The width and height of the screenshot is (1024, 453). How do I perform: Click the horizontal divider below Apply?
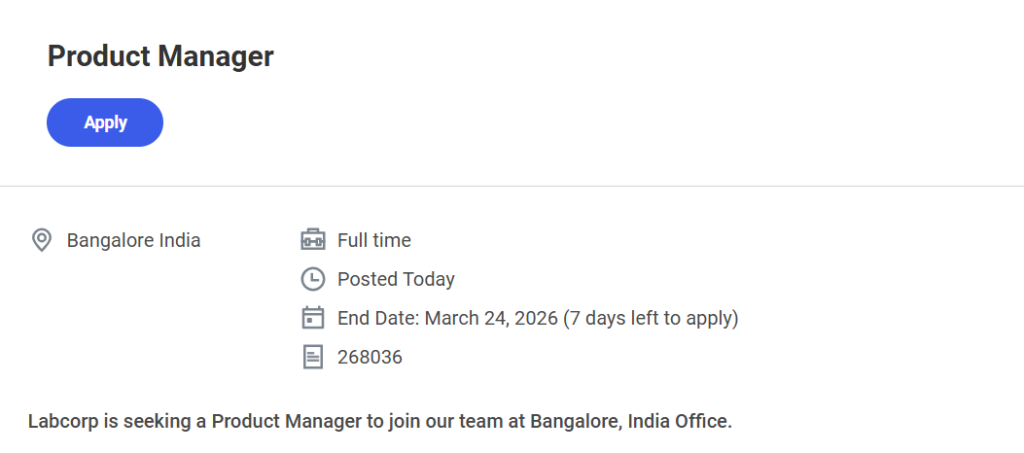512,186
